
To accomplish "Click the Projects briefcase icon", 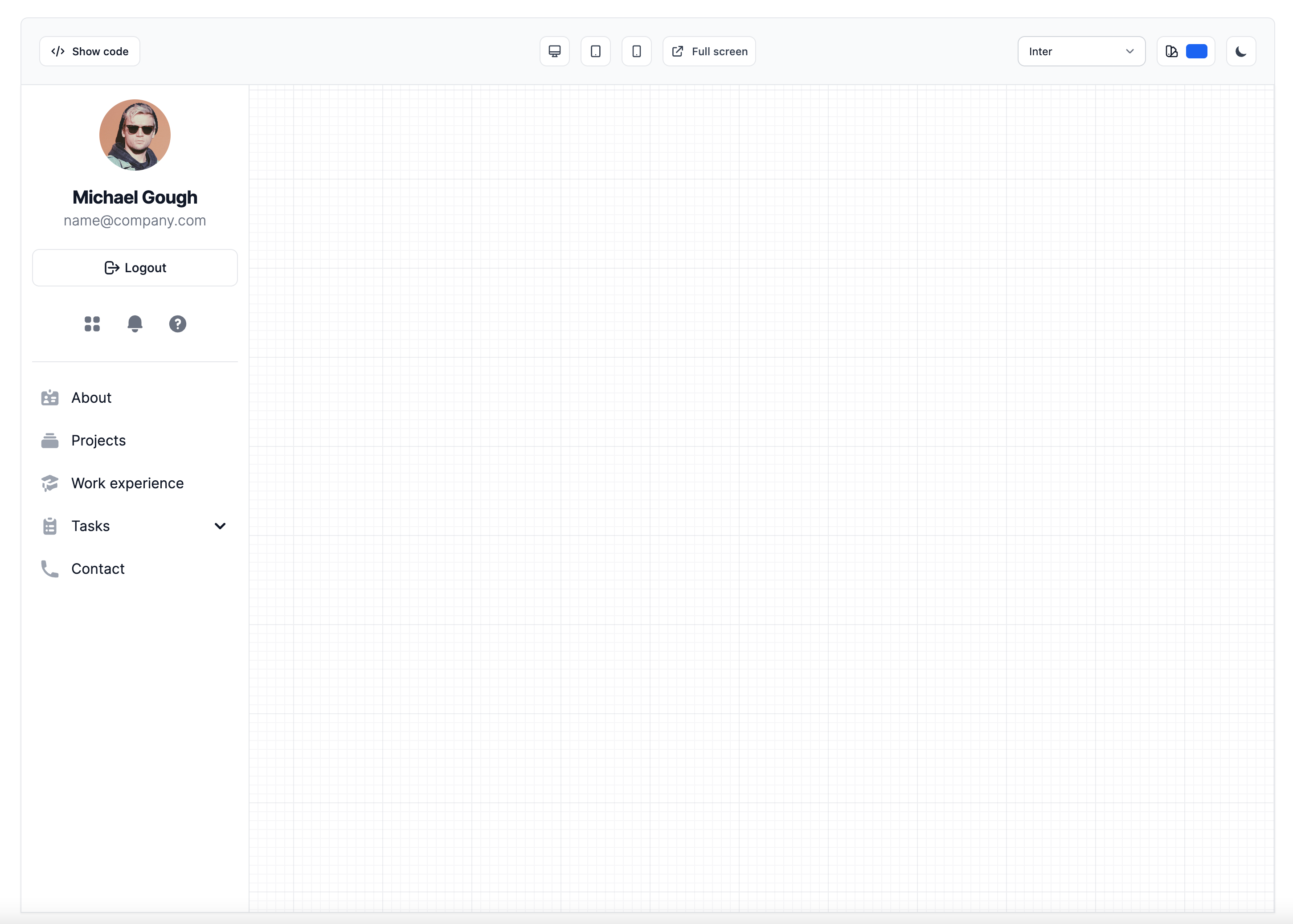I will click(50, 440).
